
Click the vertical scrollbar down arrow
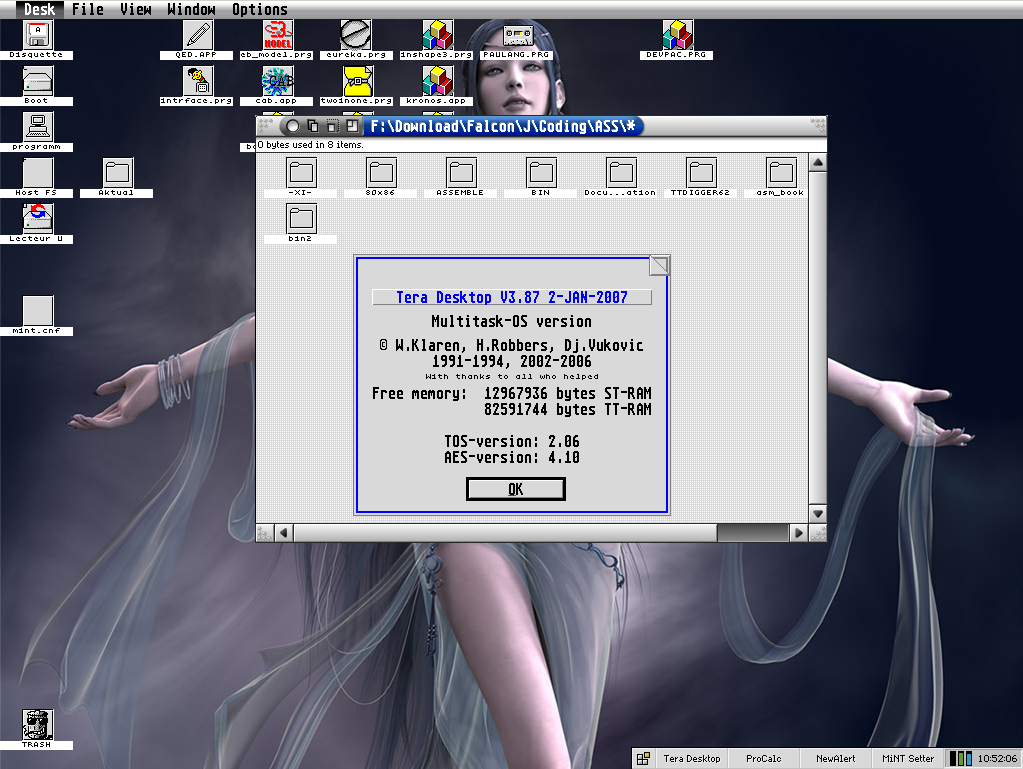click(x=817, y=514)
